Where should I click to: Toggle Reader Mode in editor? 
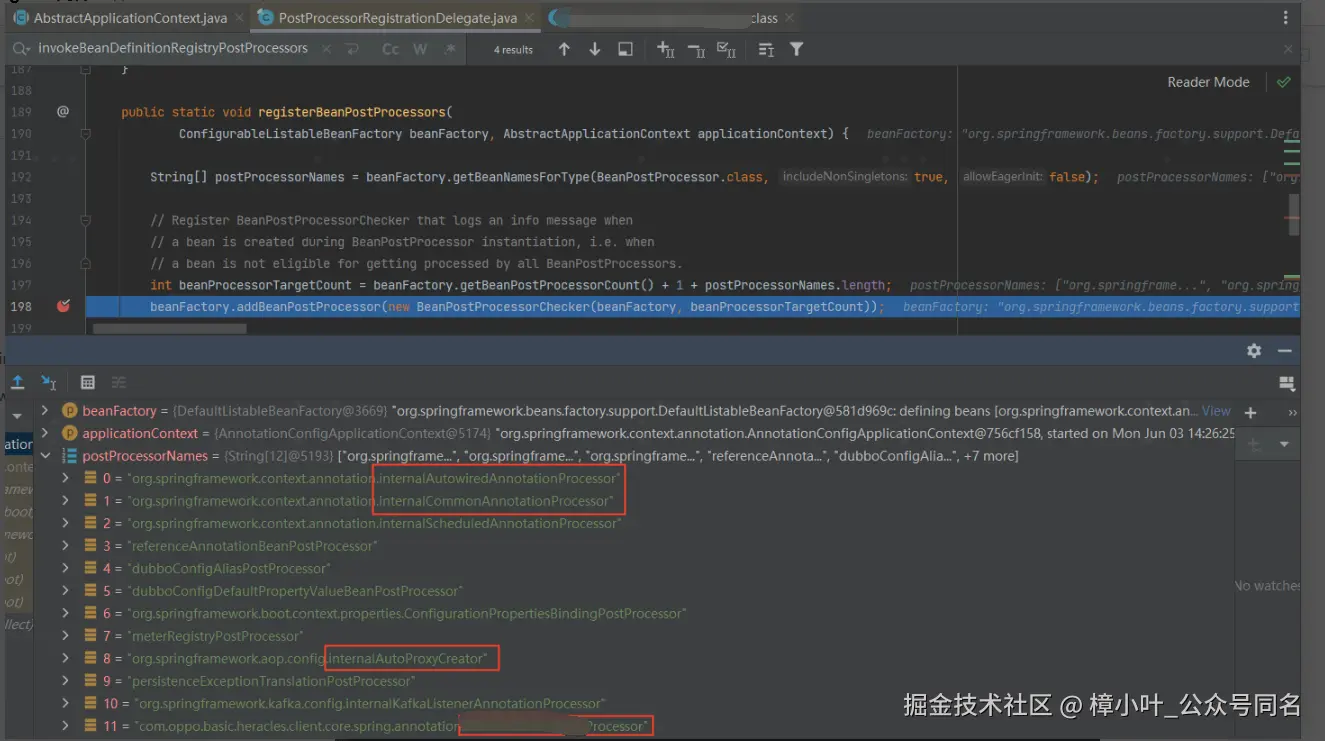click(x=1208, y=82)
